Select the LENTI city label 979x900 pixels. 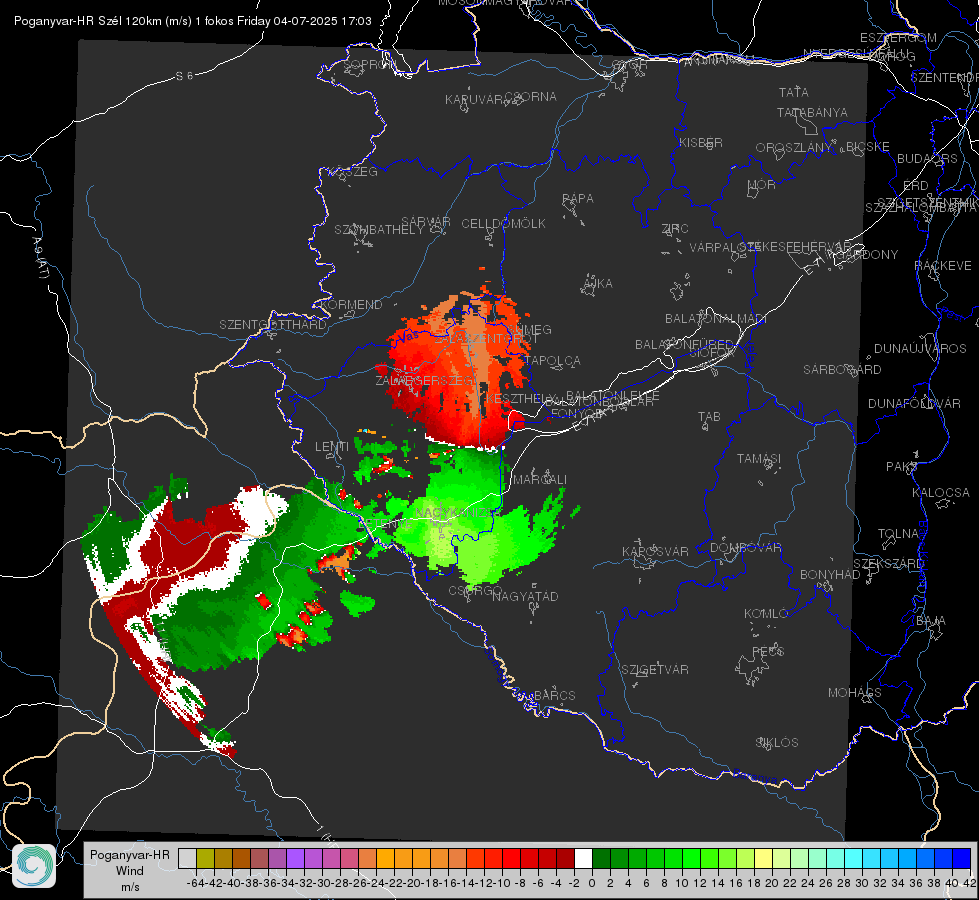coord(332,447)
